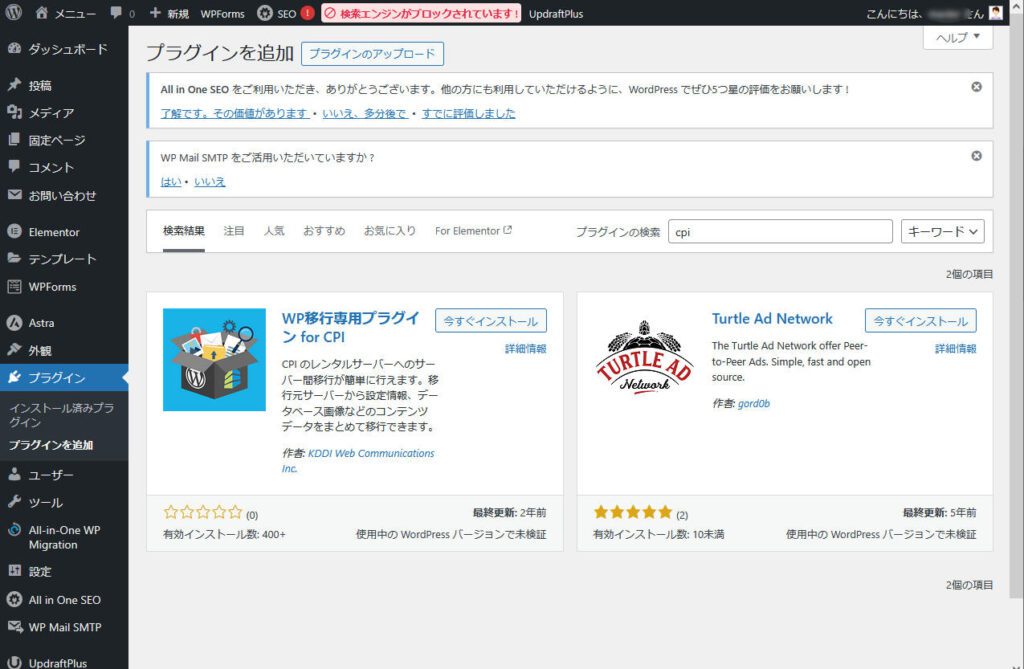Open テンプレート in sidebar

coord(64,259)
